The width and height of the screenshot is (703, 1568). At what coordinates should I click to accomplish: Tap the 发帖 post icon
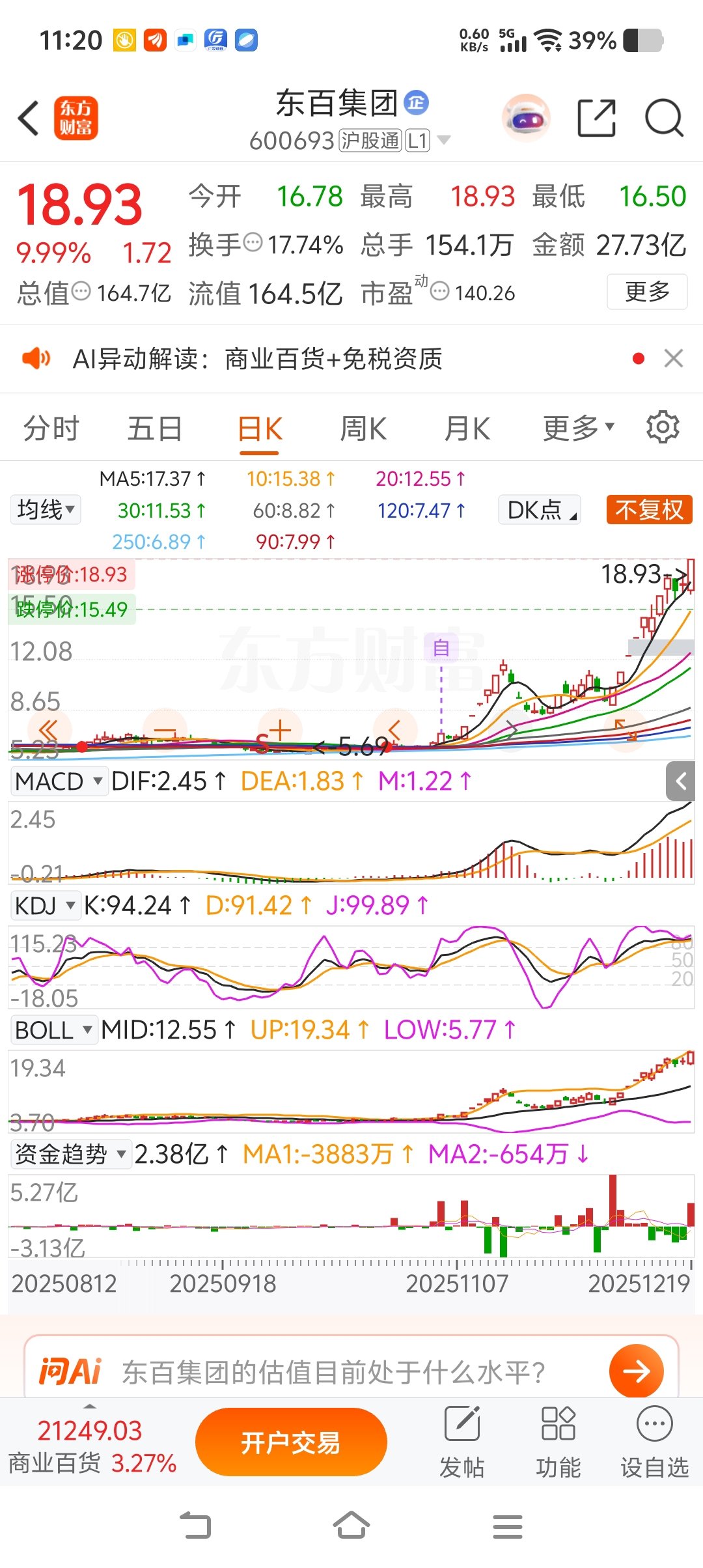[462, 1441]
